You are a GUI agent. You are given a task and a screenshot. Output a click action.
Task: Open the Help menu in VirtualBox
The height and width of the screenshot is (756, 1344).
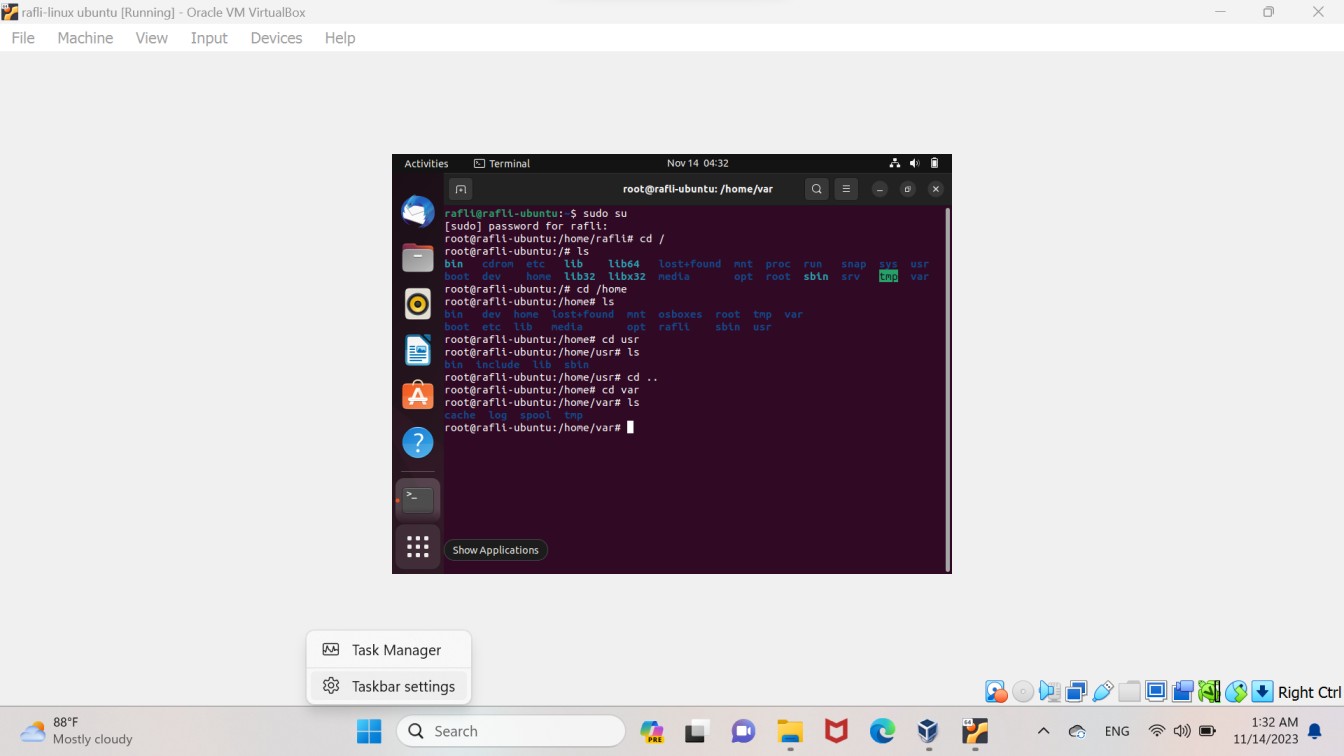click(340, 38)
